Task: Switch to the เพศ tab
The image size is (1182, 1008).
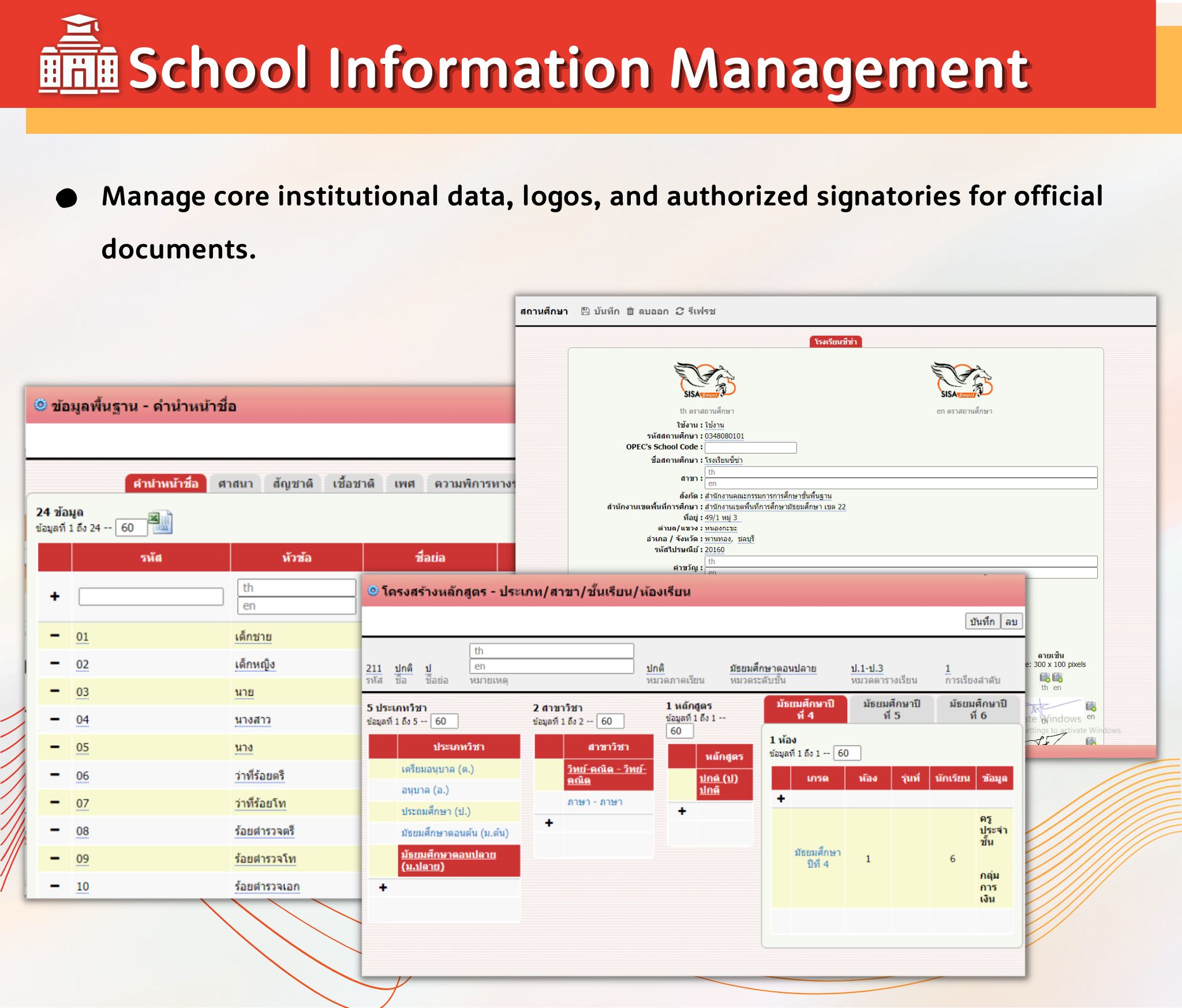Action: (404, 484)
